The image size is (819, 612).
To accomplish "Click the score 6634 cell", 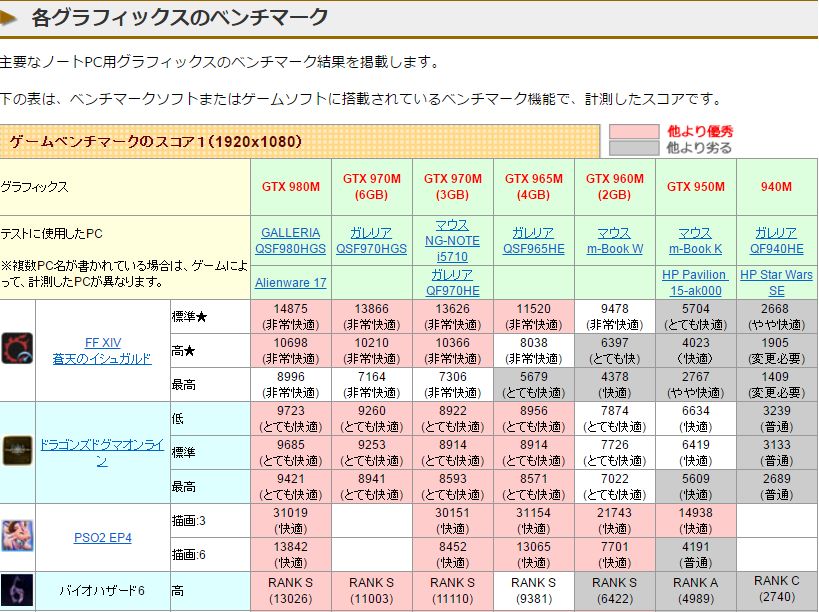I will (696, 418).
